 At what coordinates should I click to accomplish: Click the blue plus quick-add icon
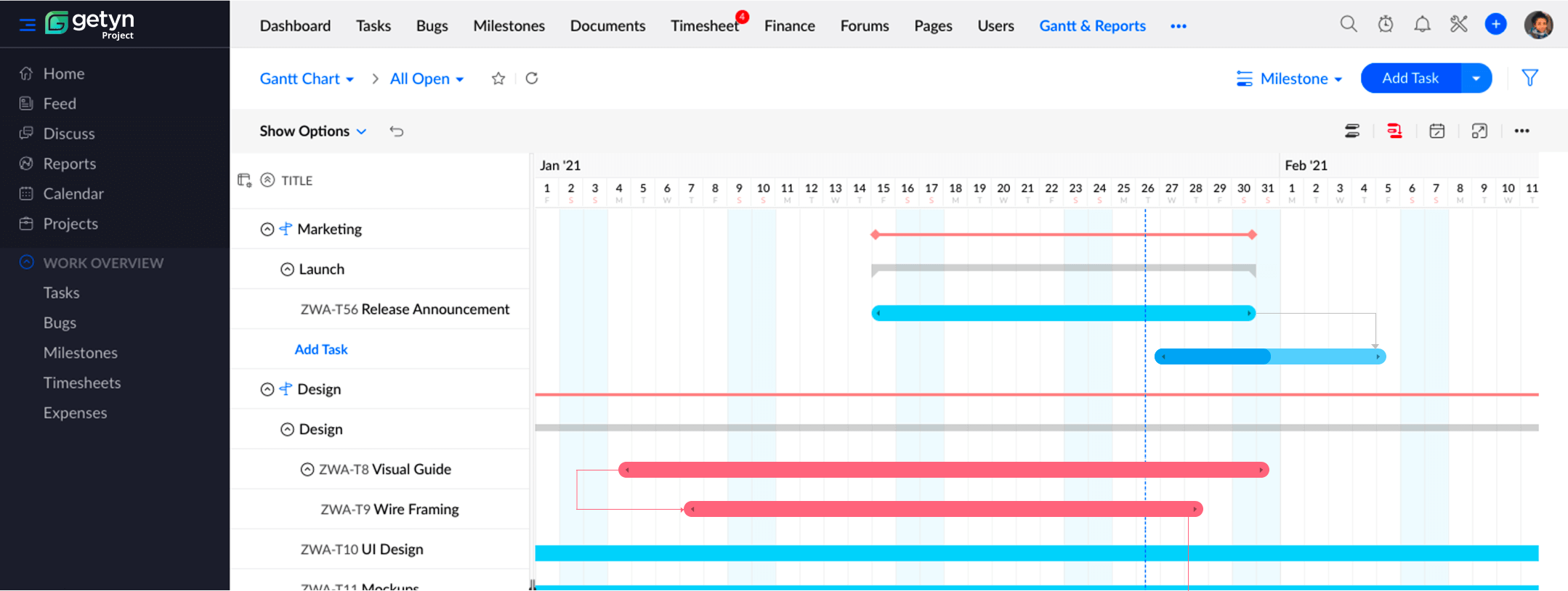coord(1495,24)
